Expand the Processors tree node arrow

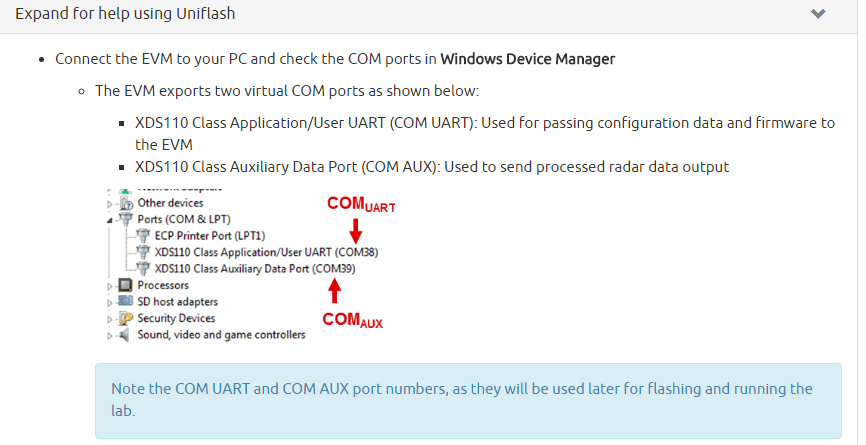(111, 286)
